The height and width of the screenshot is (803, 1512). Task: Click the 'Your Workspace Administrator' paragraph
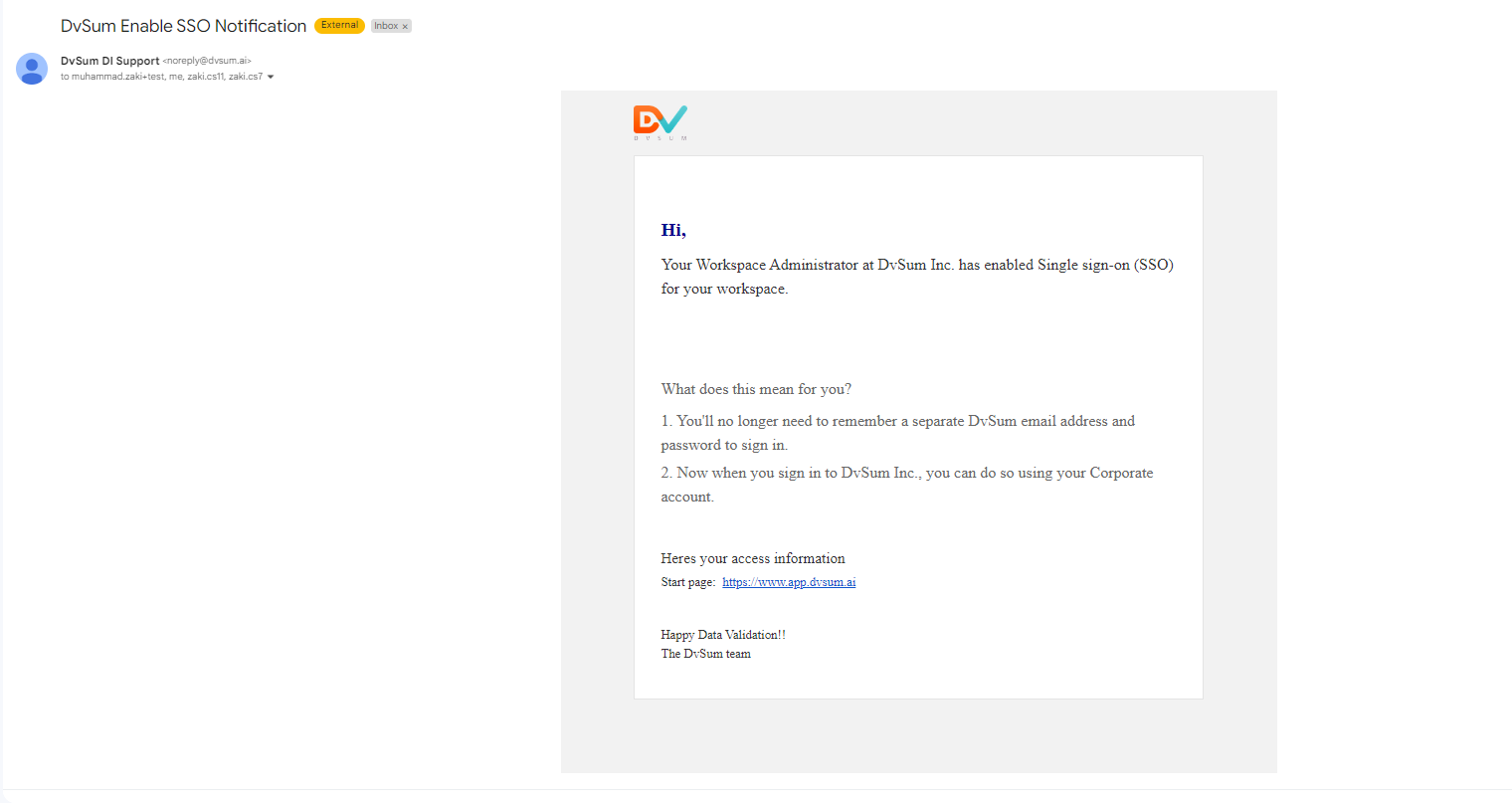(x=917, y=277)
